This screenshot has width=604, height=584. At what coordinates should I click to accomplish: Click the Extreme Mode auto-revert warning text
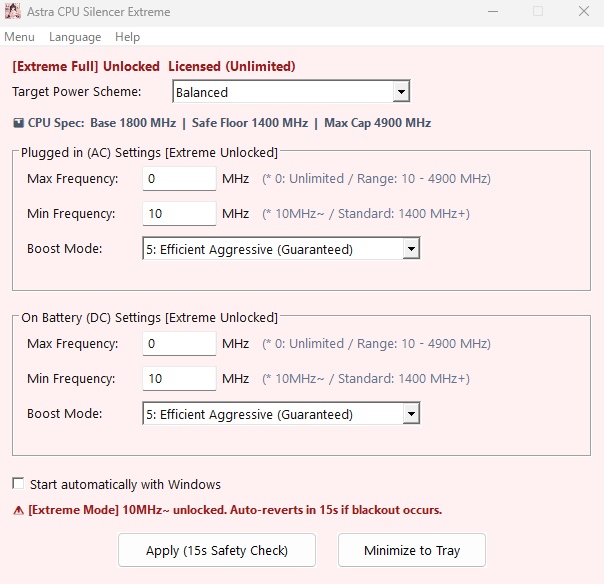[x=235, y=510]
